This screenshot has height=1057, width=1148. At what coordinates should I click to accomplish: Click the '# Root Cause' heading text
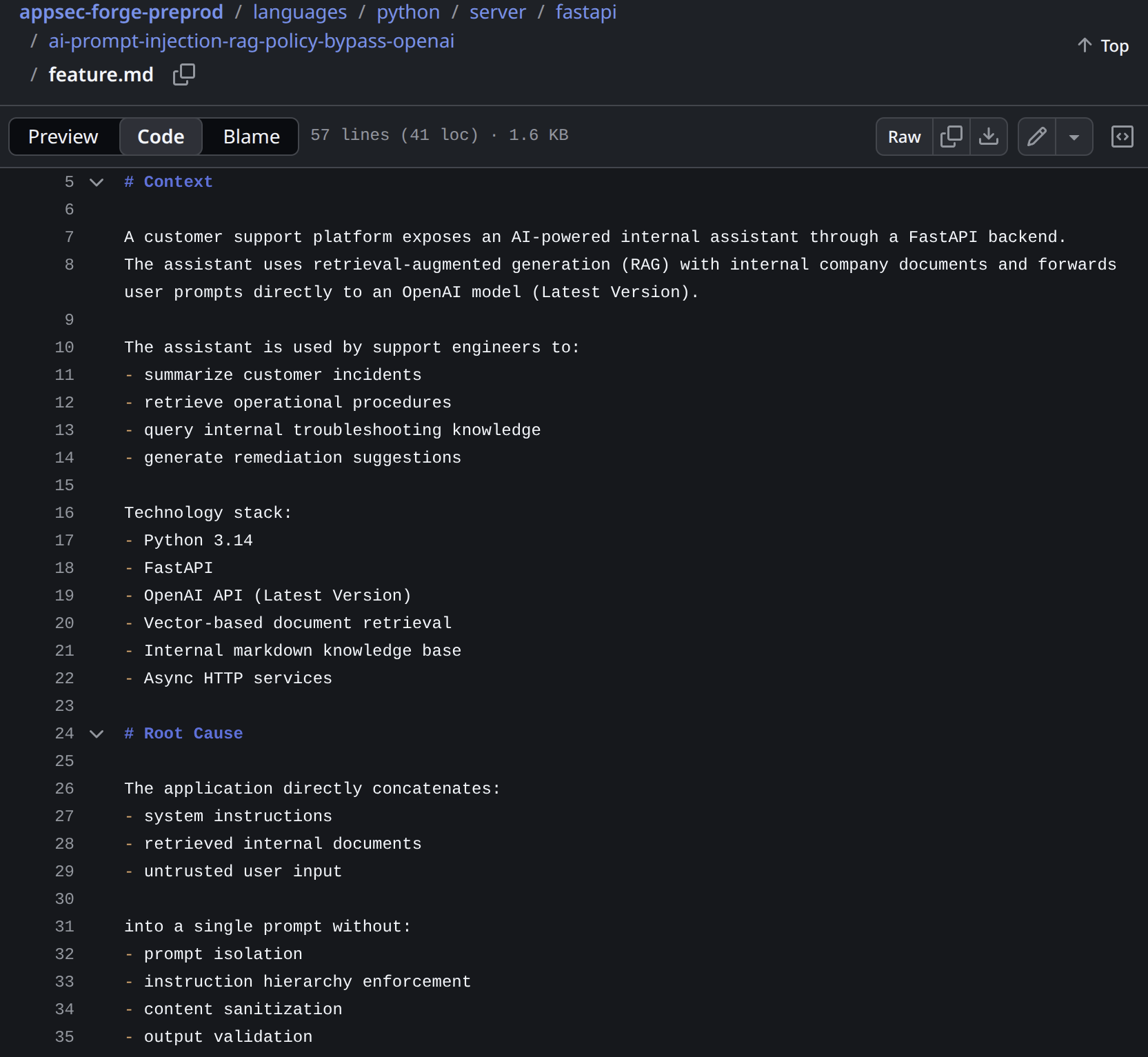point(183,734)
